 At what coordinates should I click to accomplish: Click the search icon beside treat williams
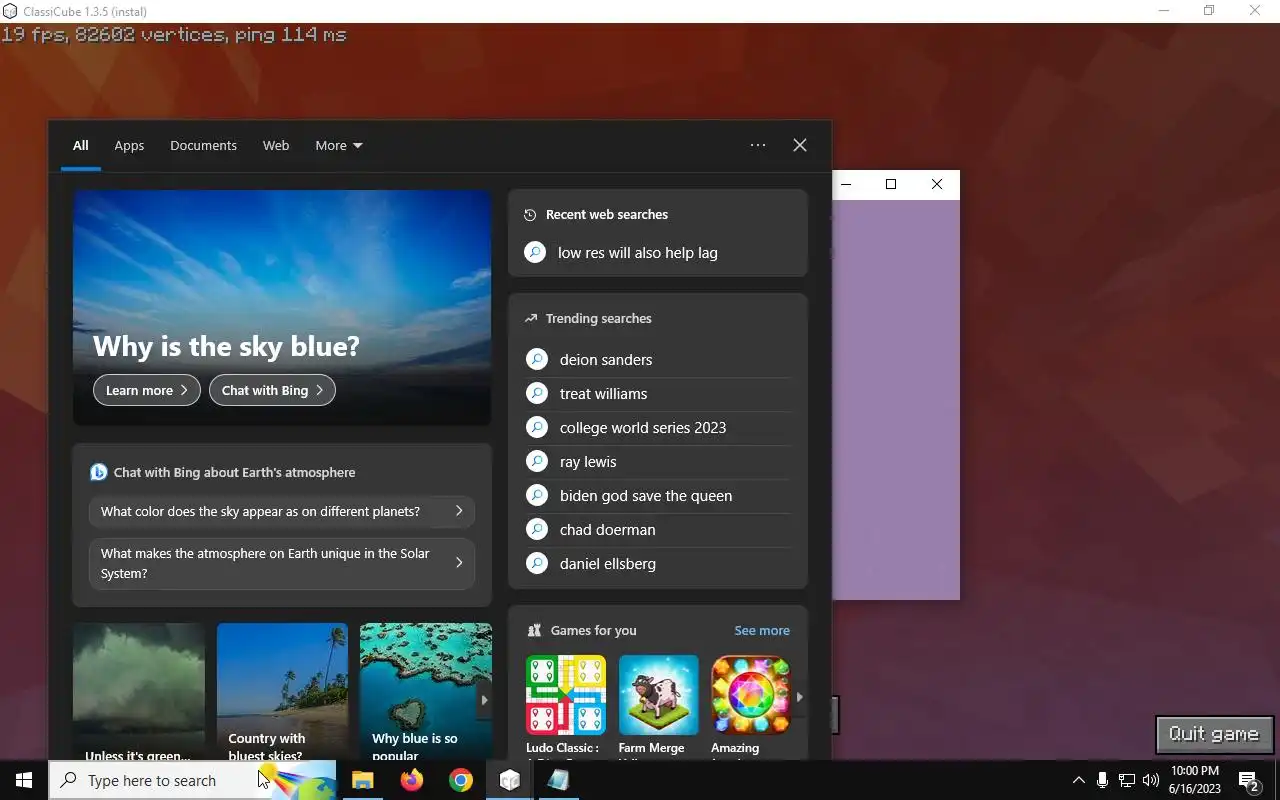point(537,393)
